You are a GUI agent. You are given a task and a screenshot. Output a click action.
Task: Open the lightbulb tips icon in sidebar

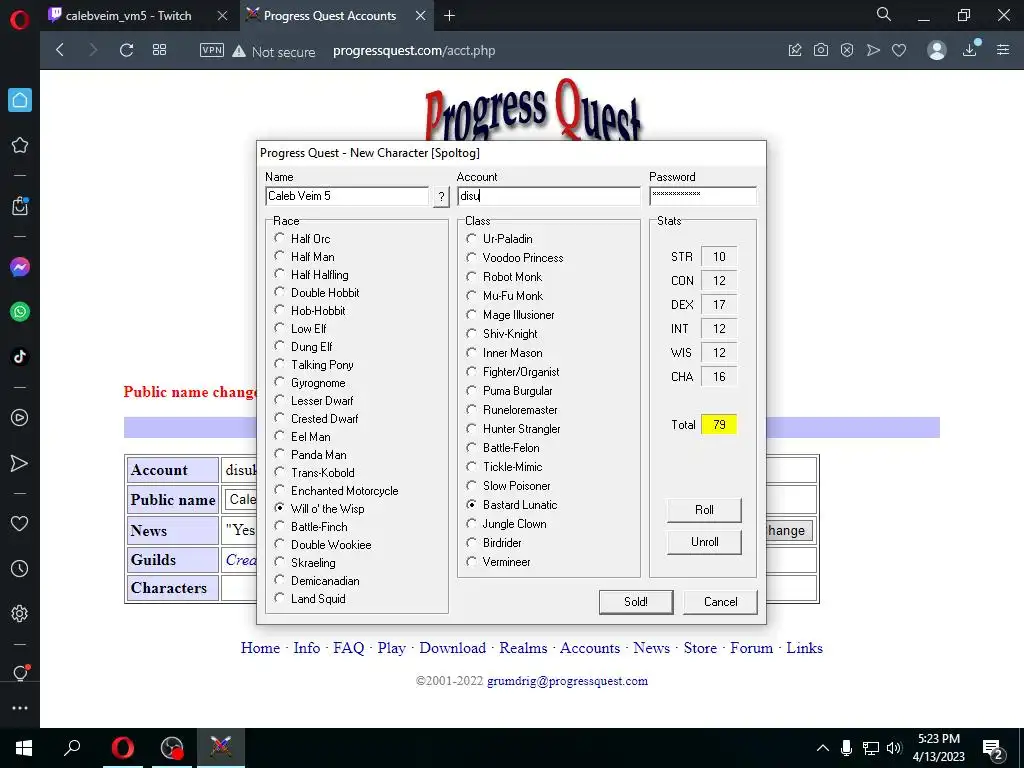click(x=20, y=673)
